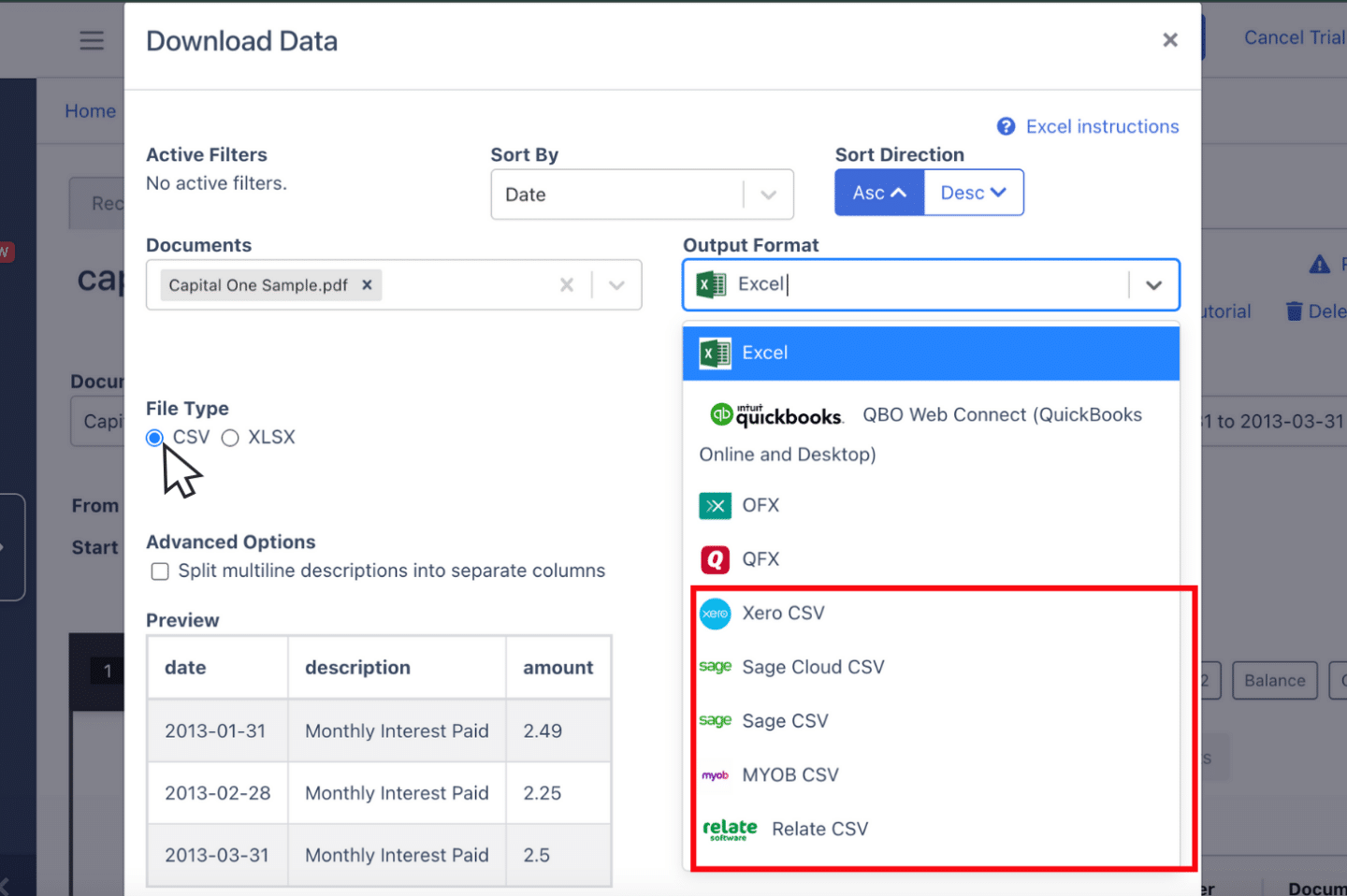Enable split multiline descriptions checkbox
The image size is (1347, 896).
tap(160, 571)
